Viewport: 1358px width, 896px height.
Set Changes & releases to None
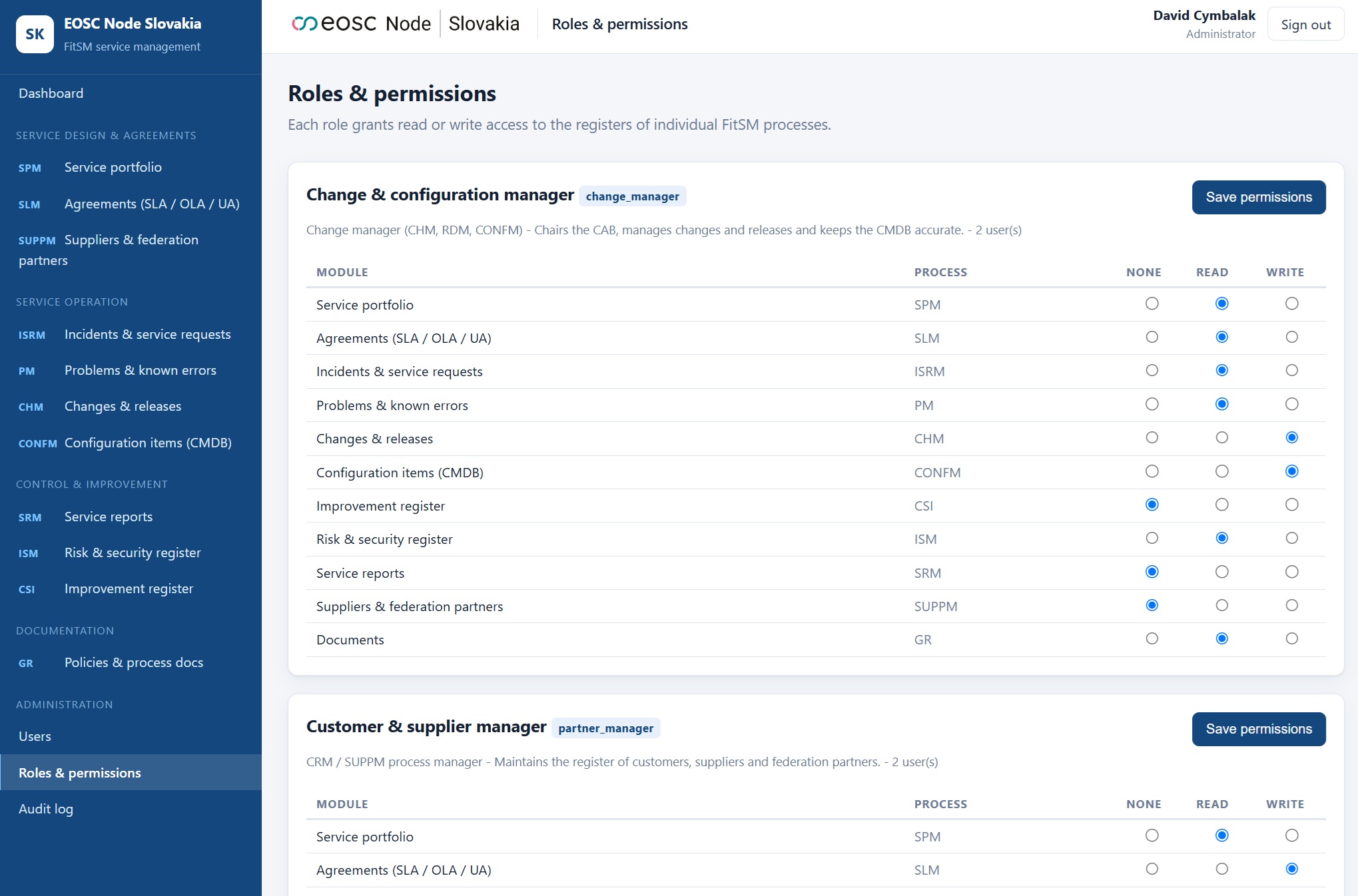(x=1152, y=437)
